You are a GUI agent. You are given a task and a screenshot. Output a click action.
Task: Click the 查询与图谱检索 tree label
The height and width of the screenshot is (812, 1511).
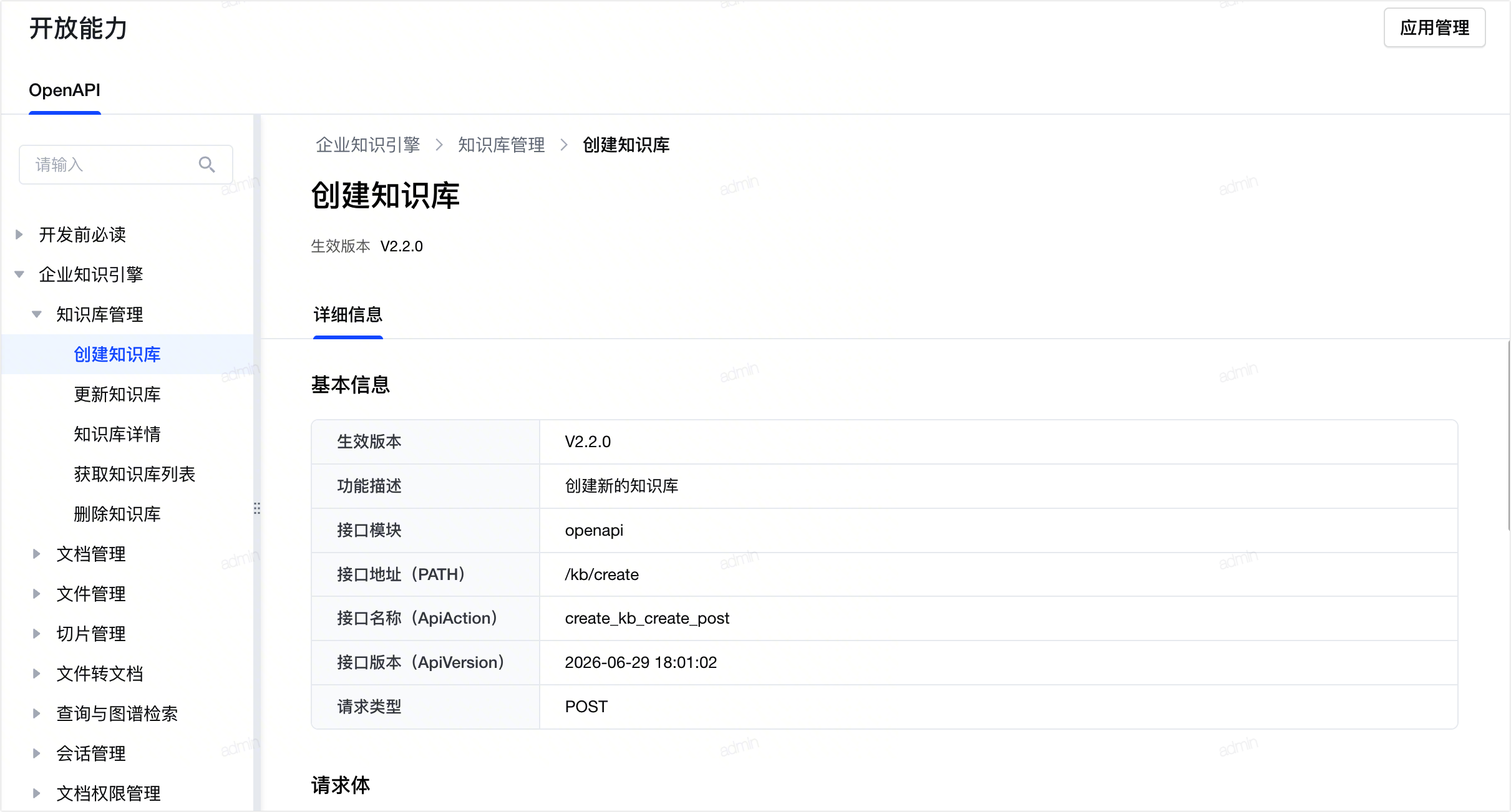(117, 713)
